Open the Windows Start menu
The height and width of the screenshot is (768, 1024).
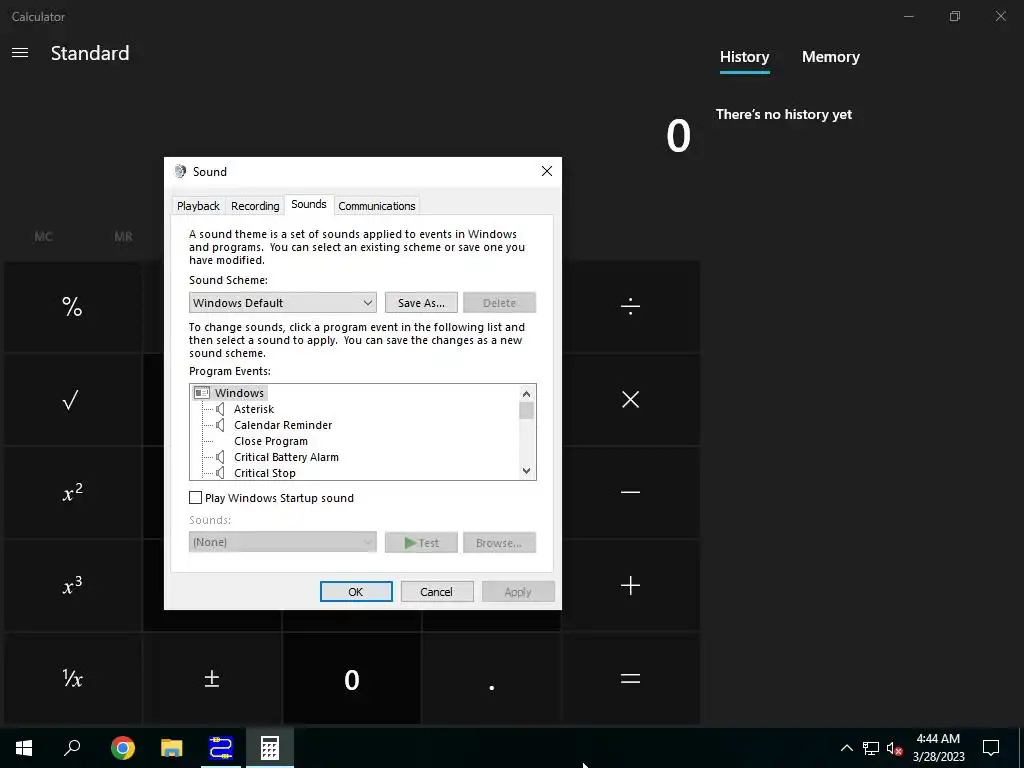pyautogui.click(x=24, y=748)
